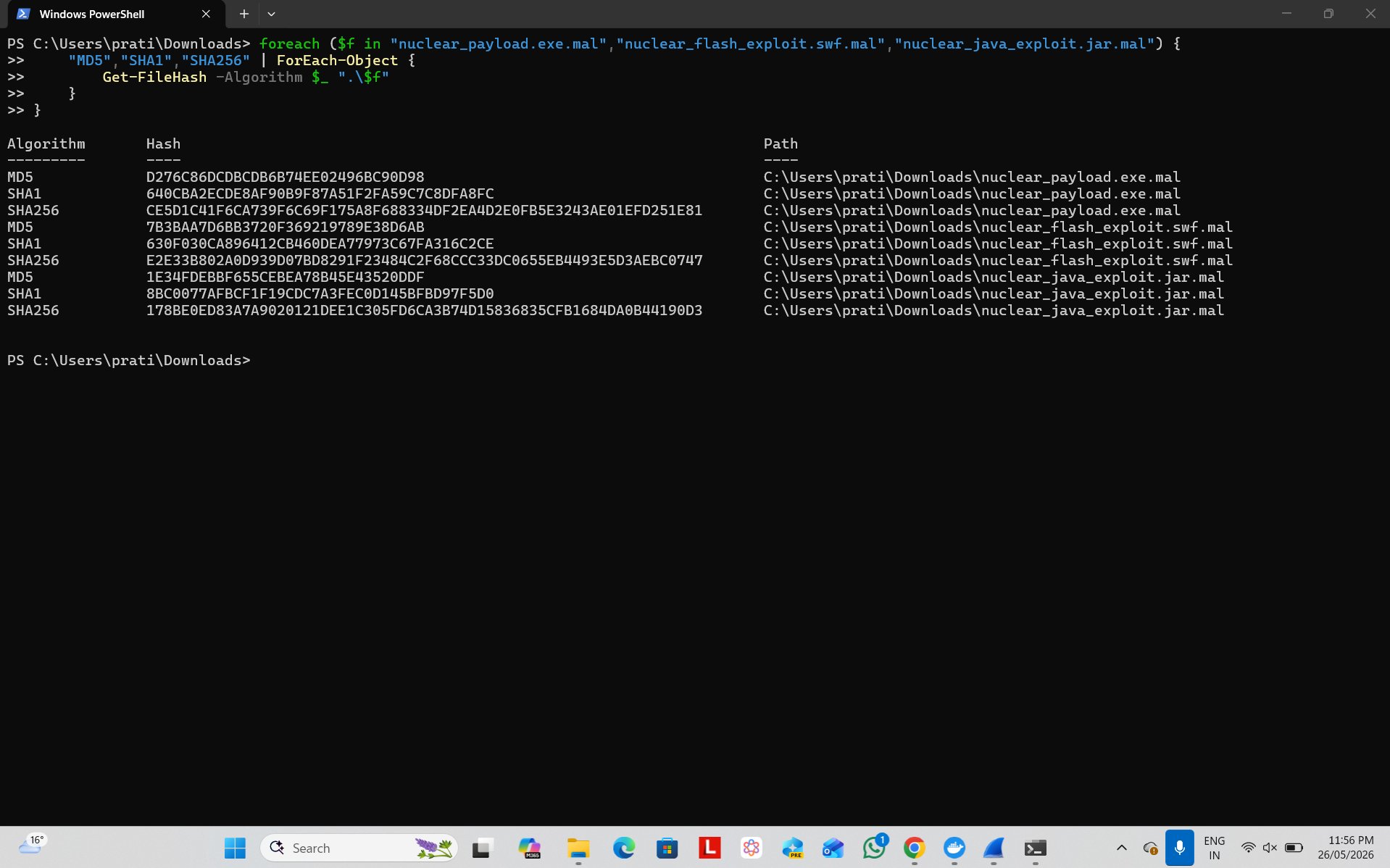Click the PowerShell icon in the tab
The width and height of the screenshot is (1390, 868).
(x=23, y=14)
